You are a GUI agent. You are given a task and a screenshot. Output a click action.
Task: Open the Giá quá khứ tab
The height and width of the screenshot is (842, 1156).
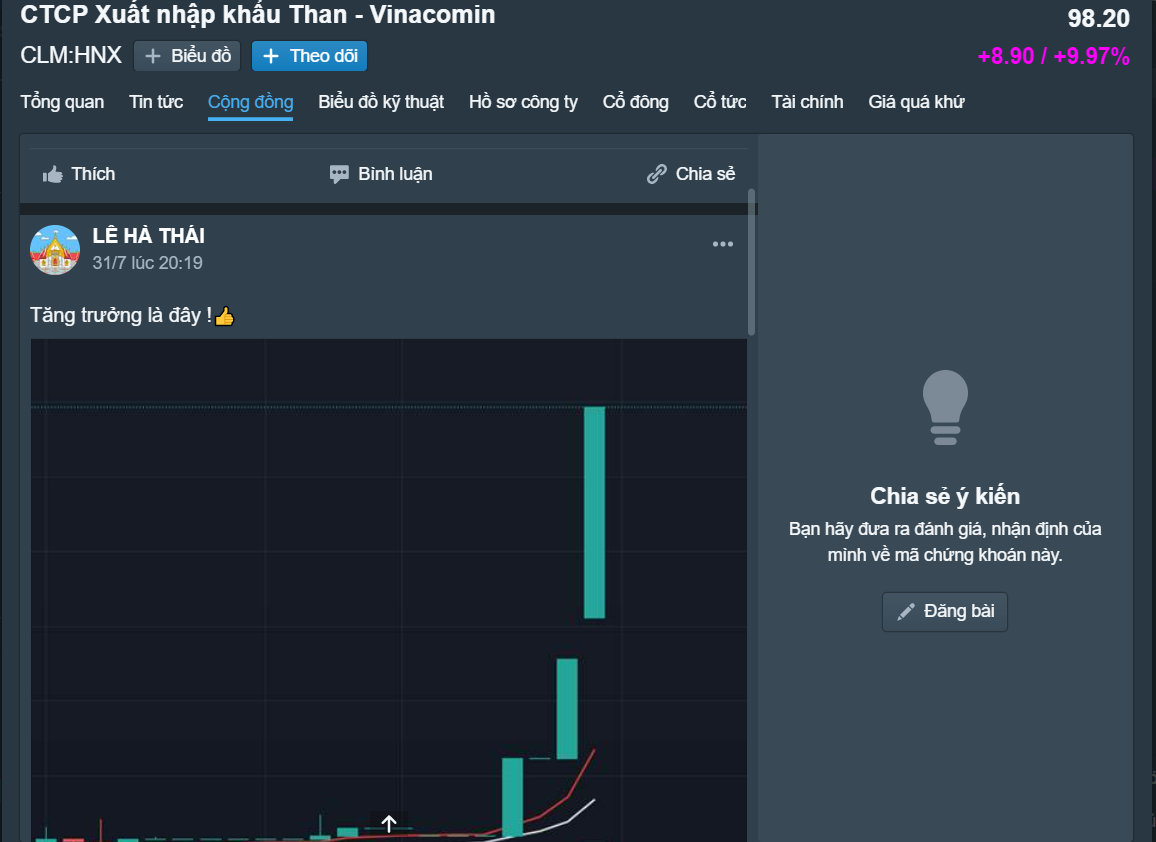(x=916, y=102)
